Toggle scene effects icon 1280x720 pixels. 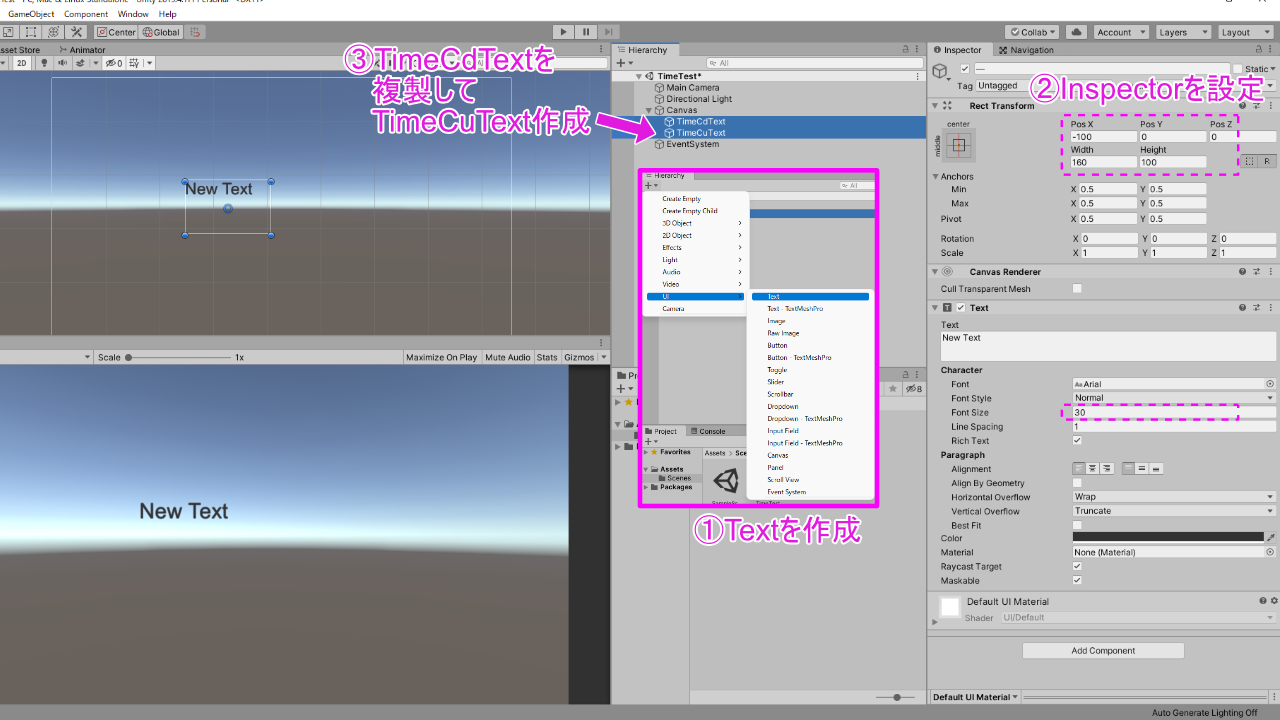coord(79,63)
